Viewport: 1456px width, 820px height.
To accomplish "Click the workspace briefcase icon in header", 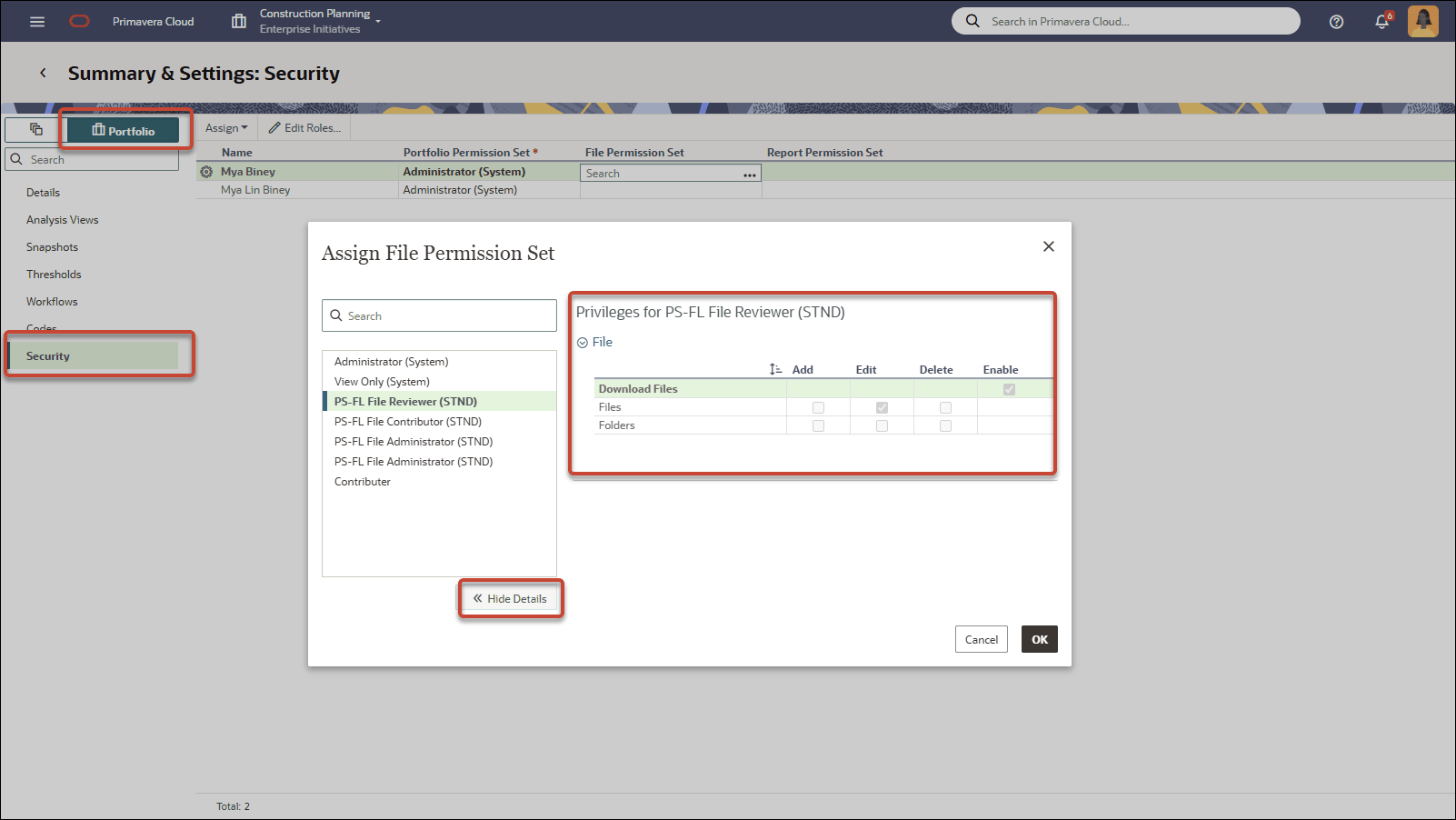I will (239, 21).
